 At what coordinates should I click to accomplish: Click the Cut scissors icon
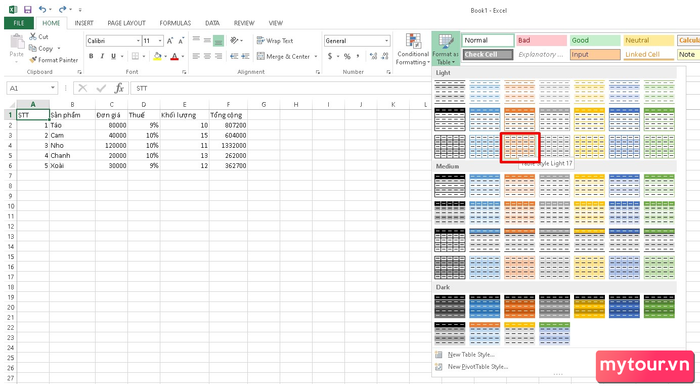point(33,37)
